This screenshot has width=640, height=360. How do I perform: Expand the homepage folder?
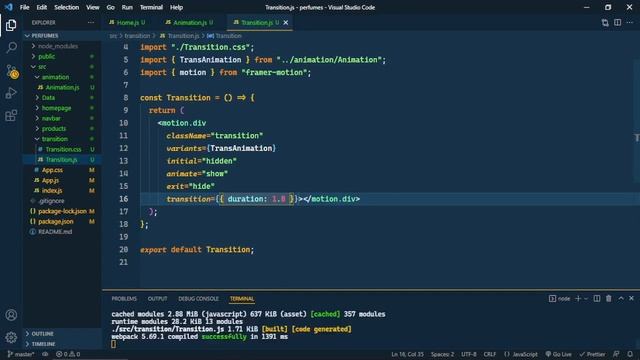pos(62,108)
